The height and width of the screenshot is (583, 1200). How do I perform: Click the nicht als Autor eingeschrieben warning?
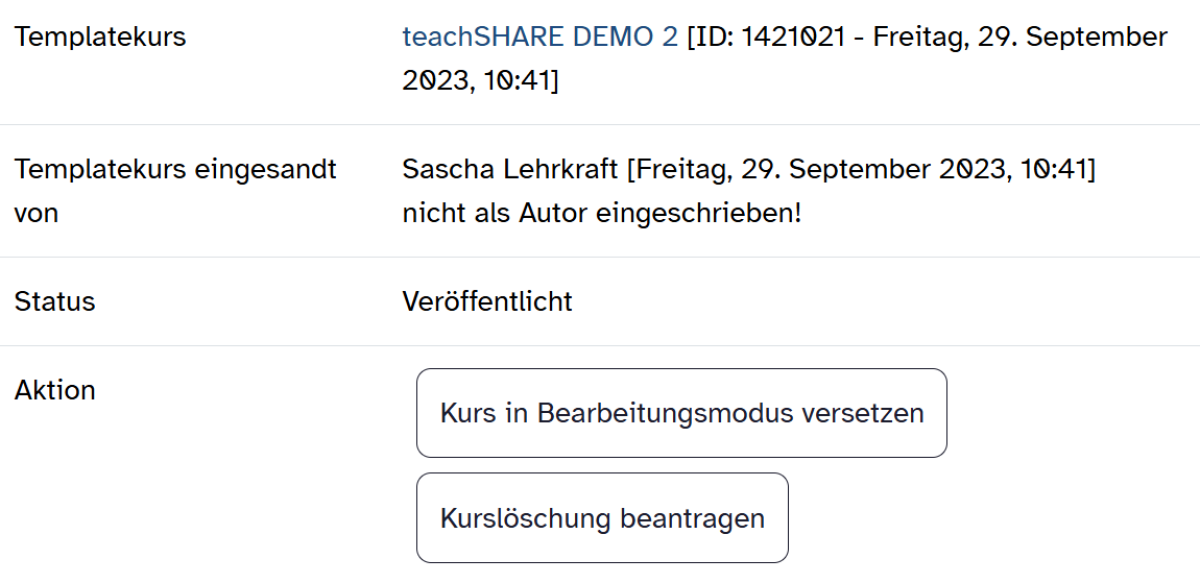pos(601,214)
